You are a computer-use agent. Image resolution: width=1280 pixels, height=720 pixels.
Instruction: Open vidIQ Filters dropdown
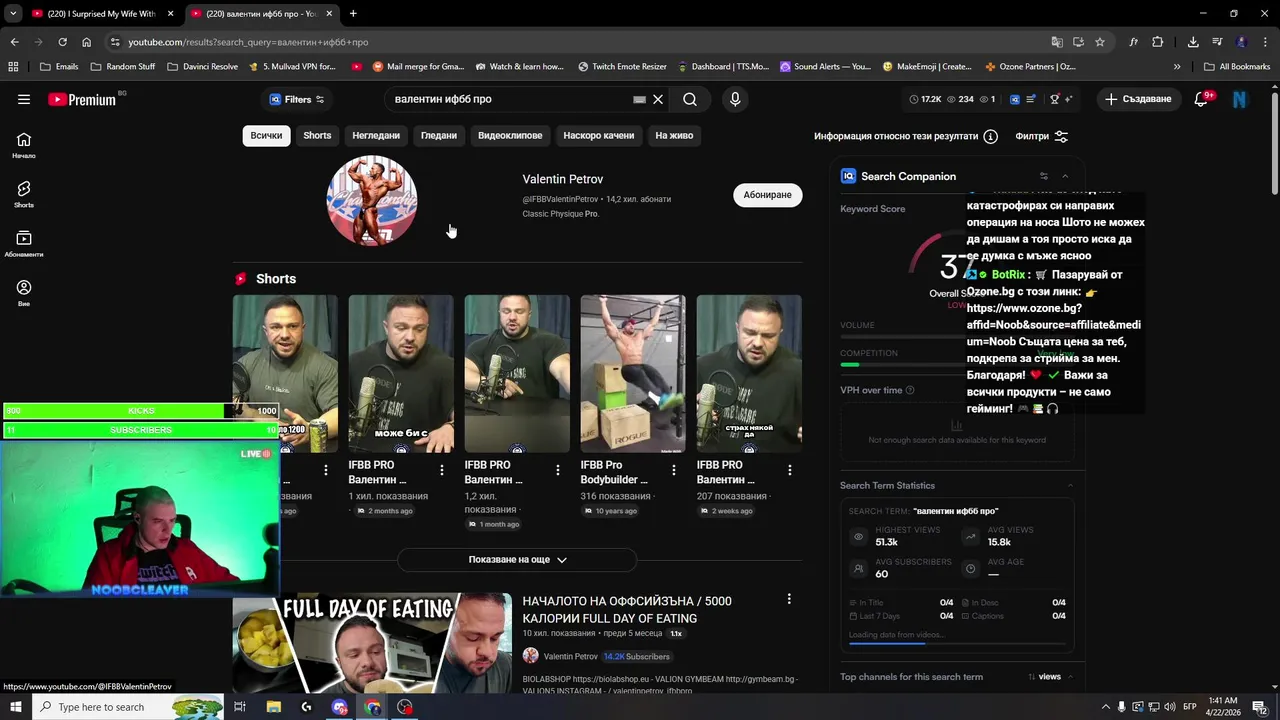(x=297, y=99)
